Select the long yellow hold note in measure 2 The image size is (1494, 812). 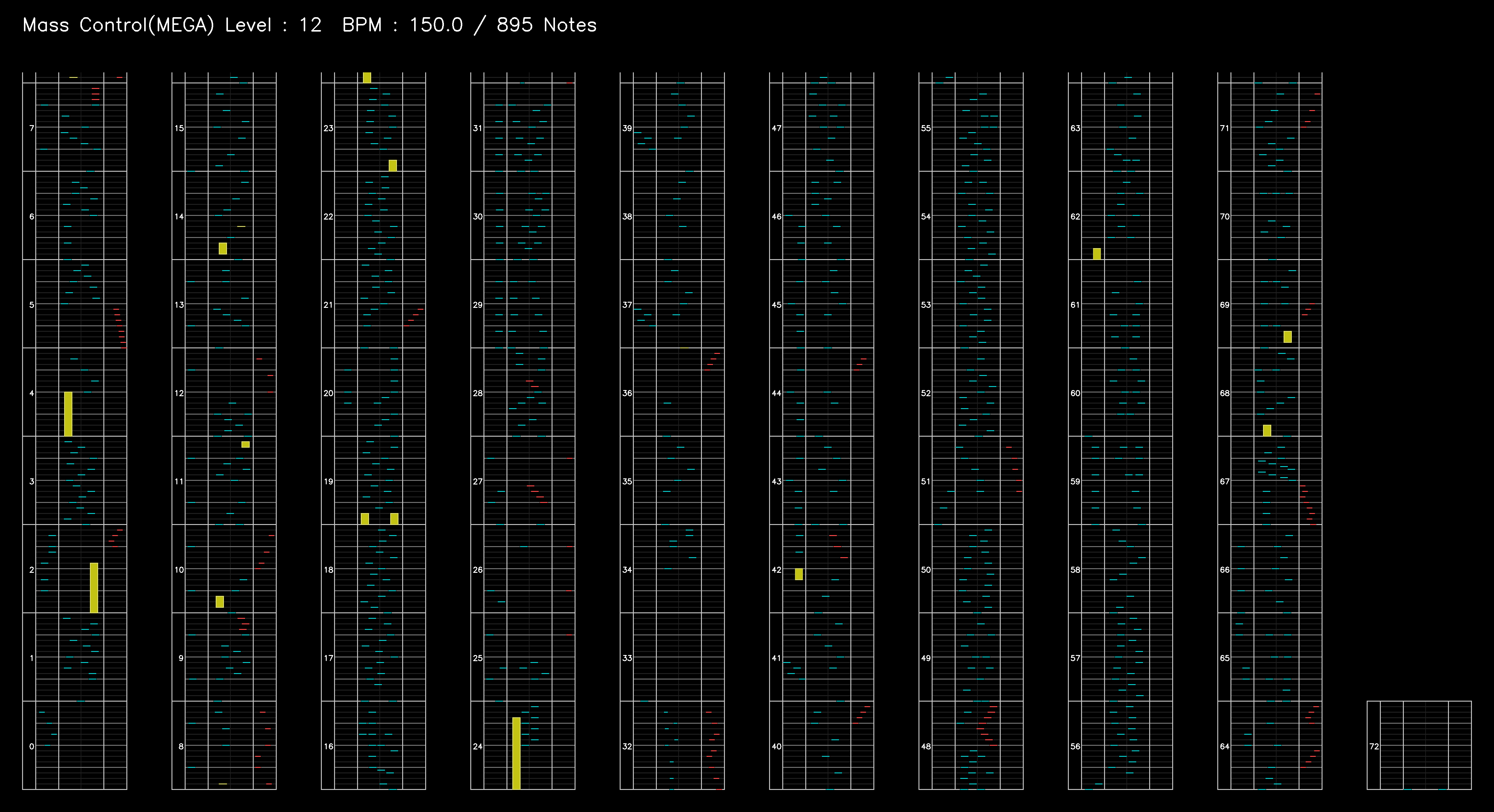click(x=94, y=588)
